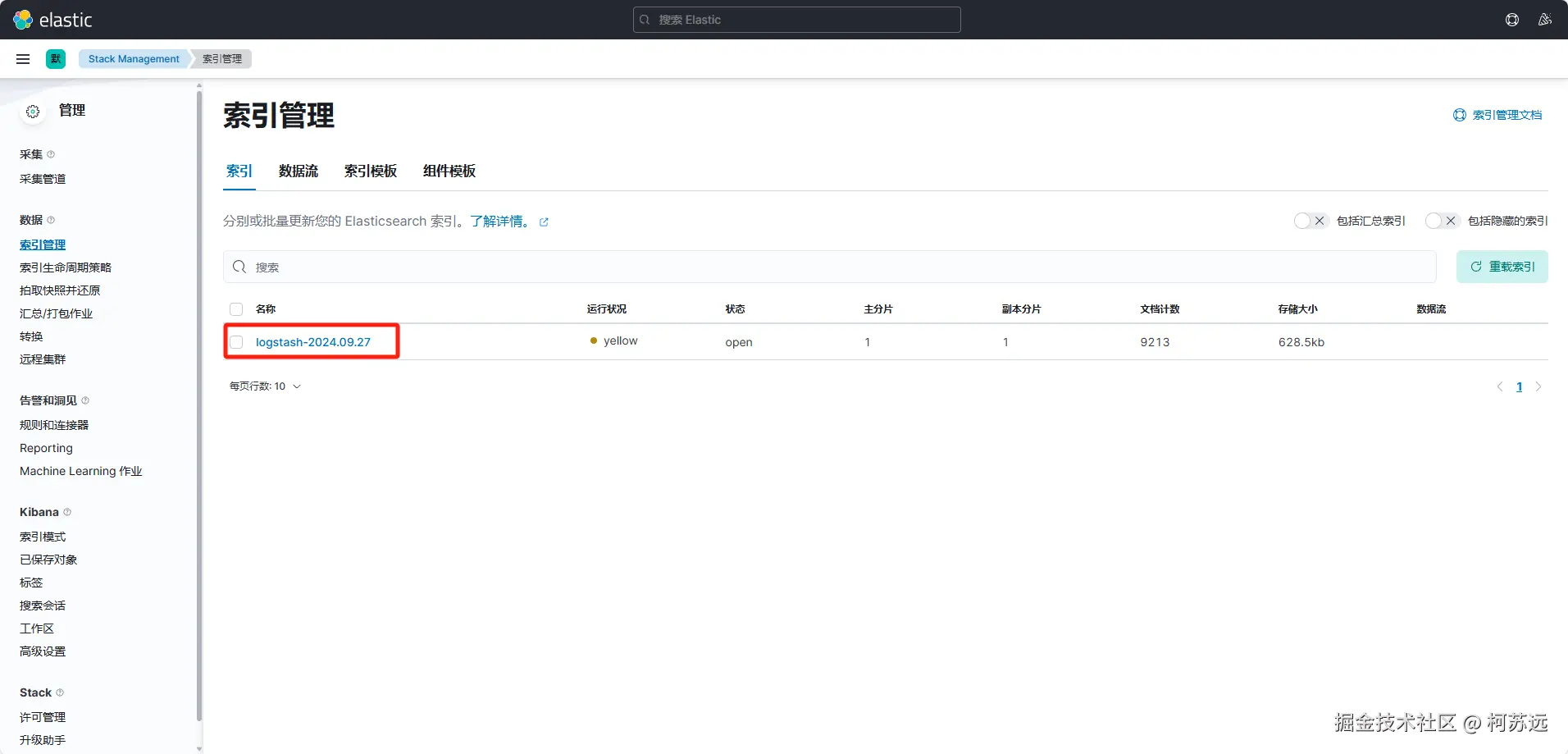Open the 每页行数: 10 rows-per-page dropdown
The height and width of the screenshot is (754, 1568).
pos(265,386)
